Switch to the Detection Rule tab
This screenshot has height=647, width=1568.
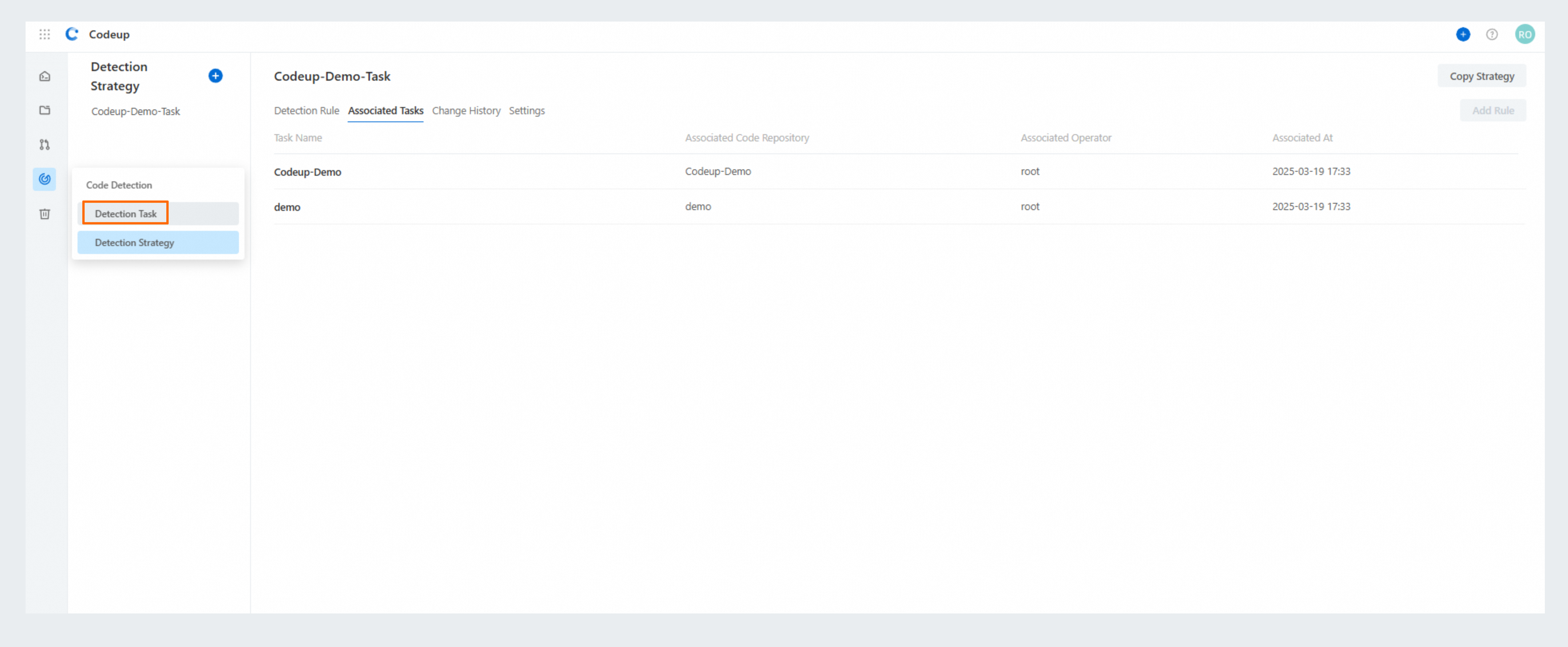click(x=306, y=110)
